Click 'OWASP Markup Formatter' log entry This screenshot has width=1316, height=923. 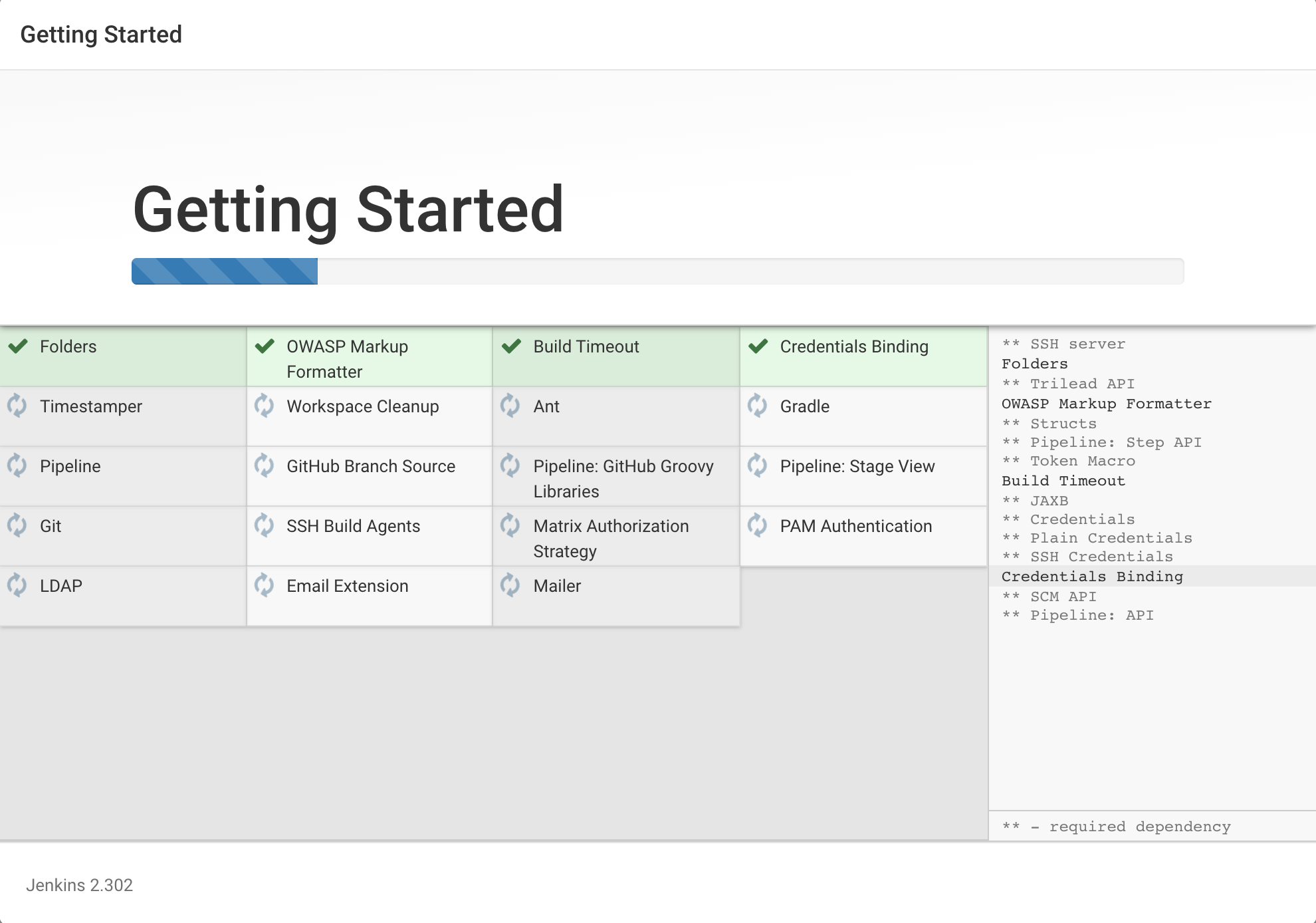coord(1107,404)
